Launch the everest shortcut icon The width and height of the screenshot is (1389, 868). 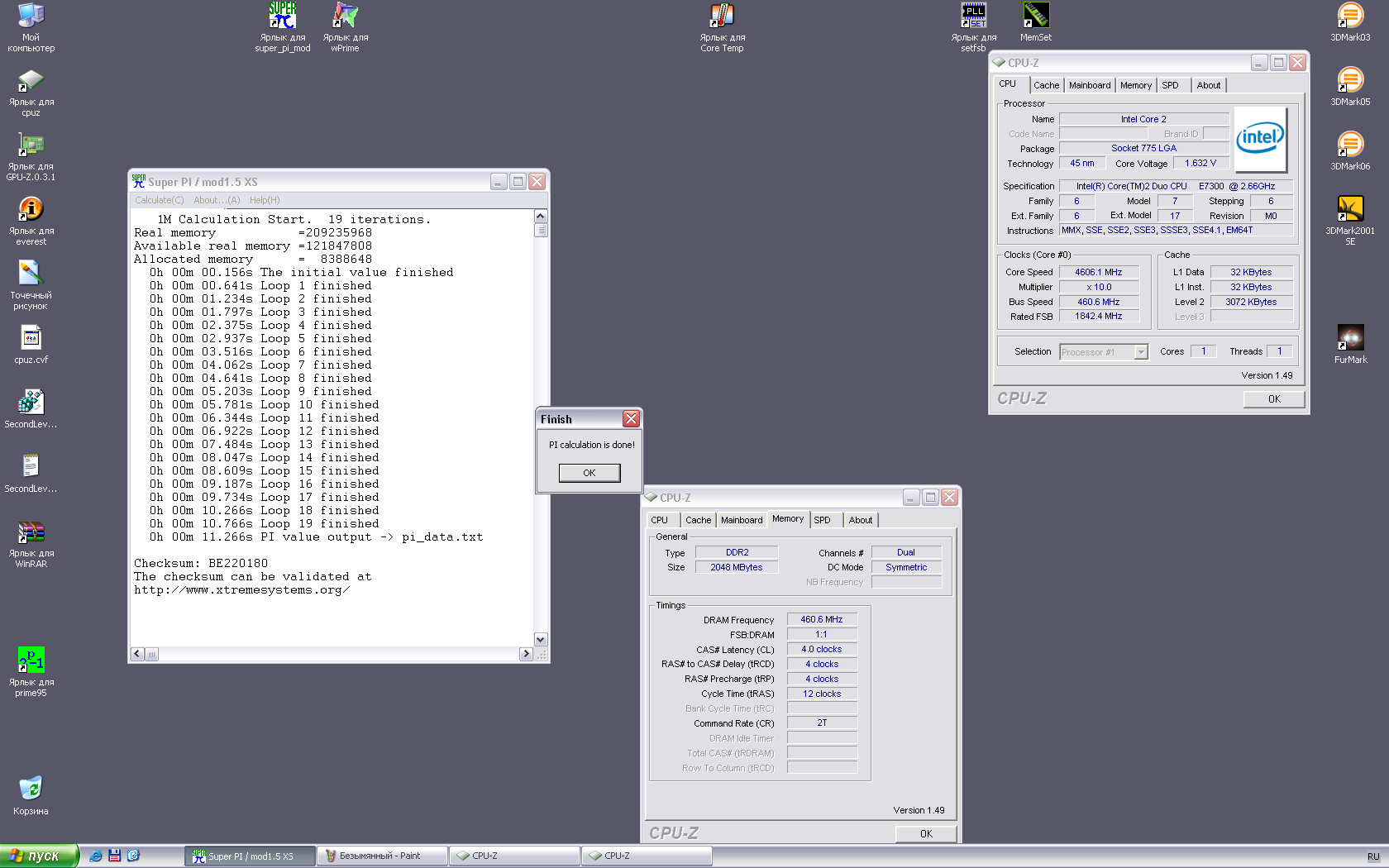click(31, 222)
